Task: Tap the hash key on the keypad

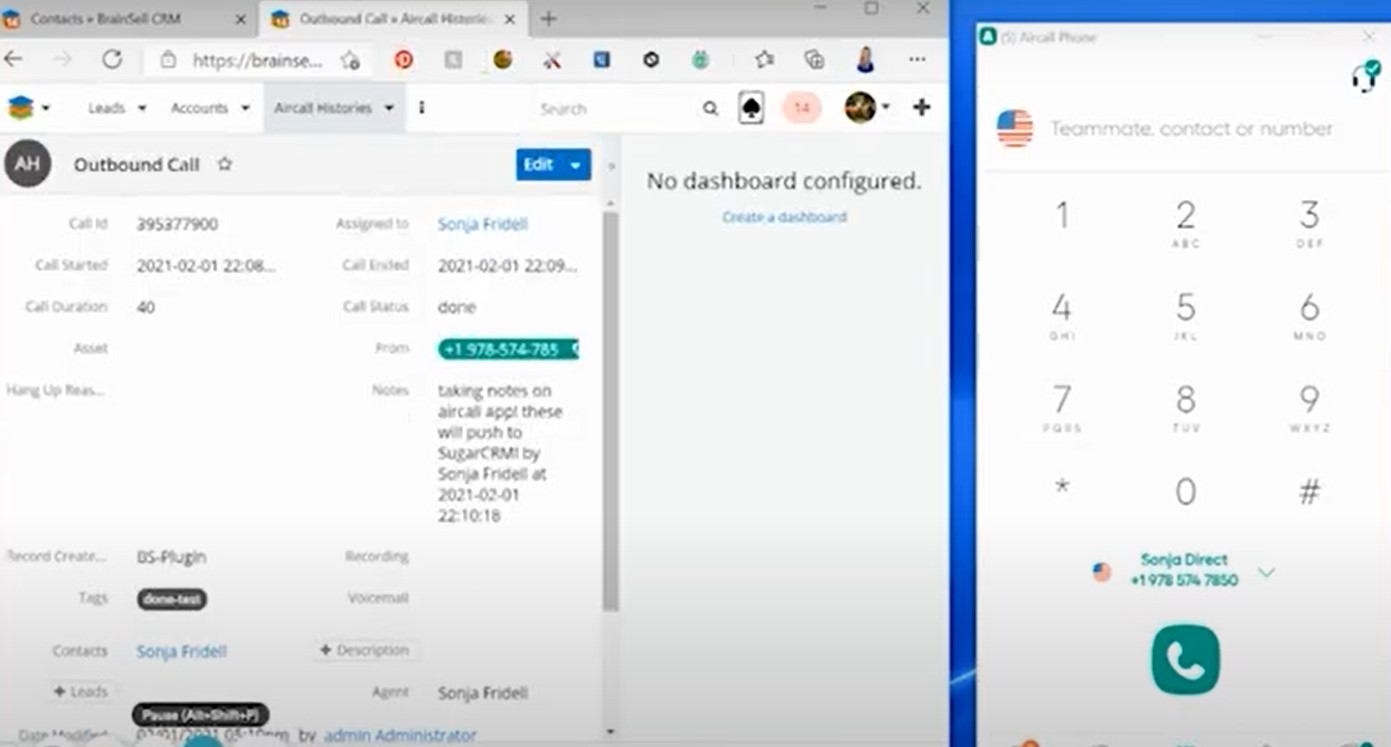Action: click(1309, 490)
